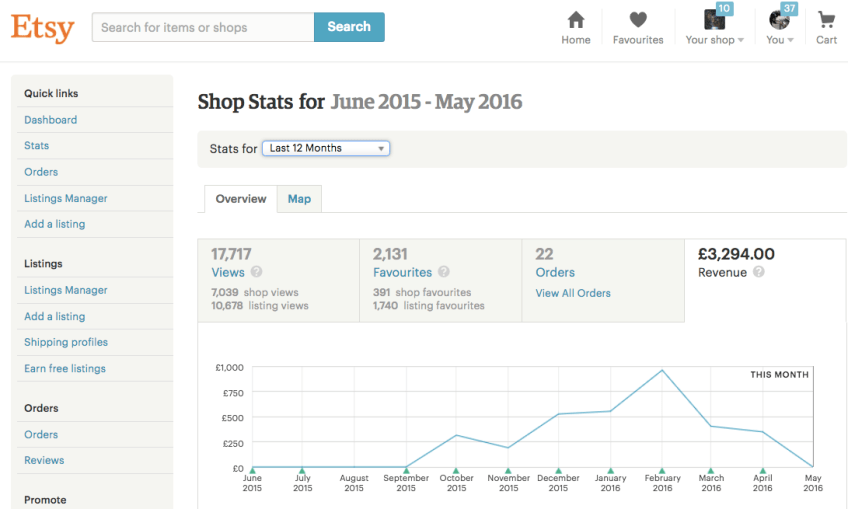Select the Overview tab

tap(241, 199)
